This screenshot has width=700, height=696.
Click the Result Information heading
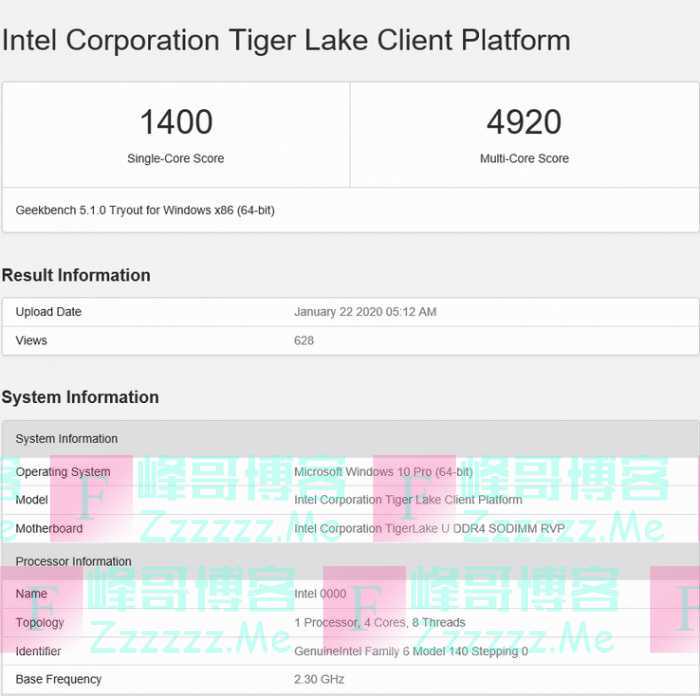click(x=76, y=275)
